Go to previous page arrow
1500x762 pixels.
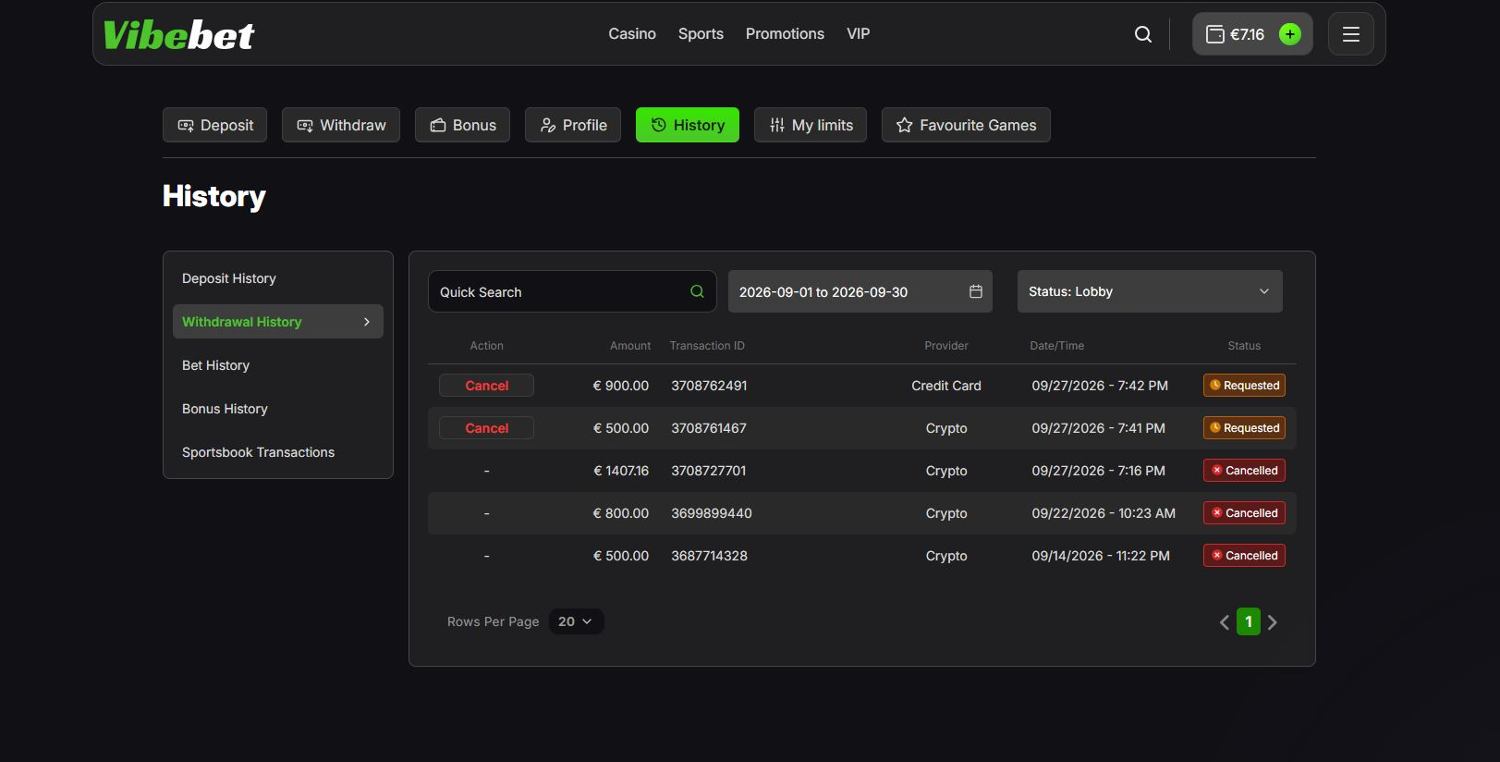click(x=1224, y=622)
